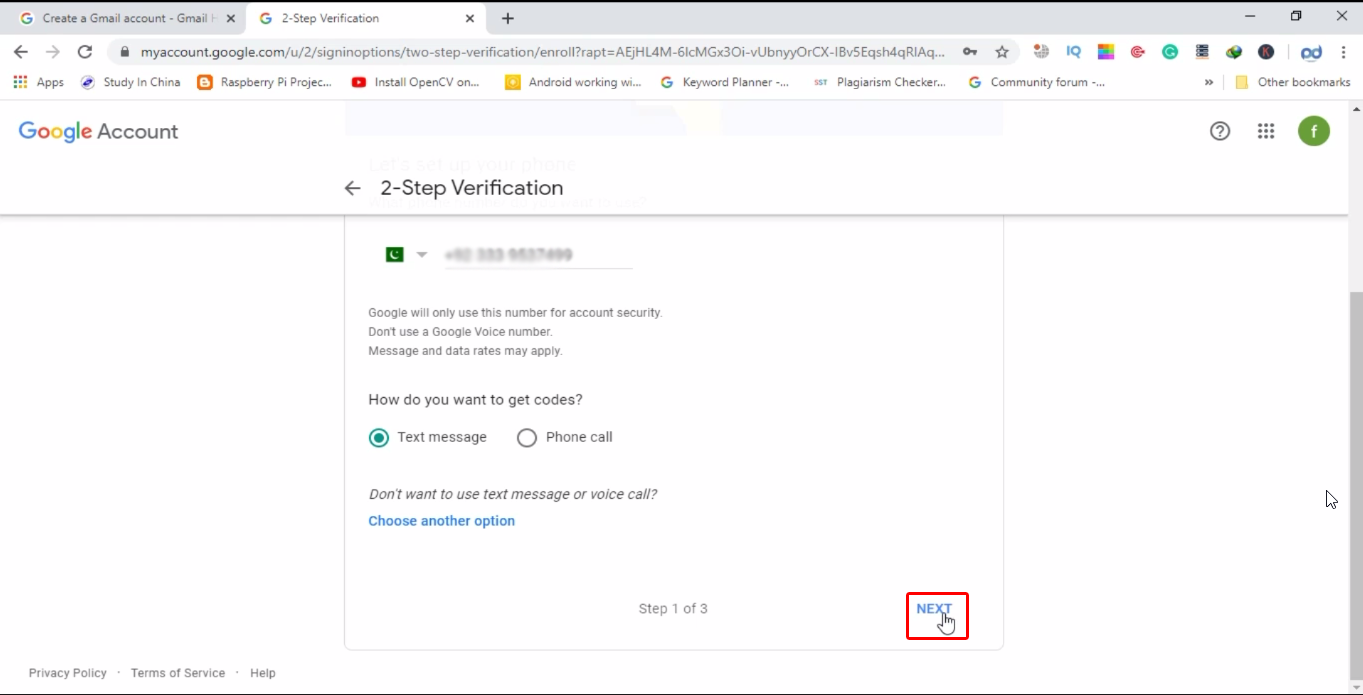
Task: Click the 'Step 1 of 3' text
Action: [x=673, y=608]
